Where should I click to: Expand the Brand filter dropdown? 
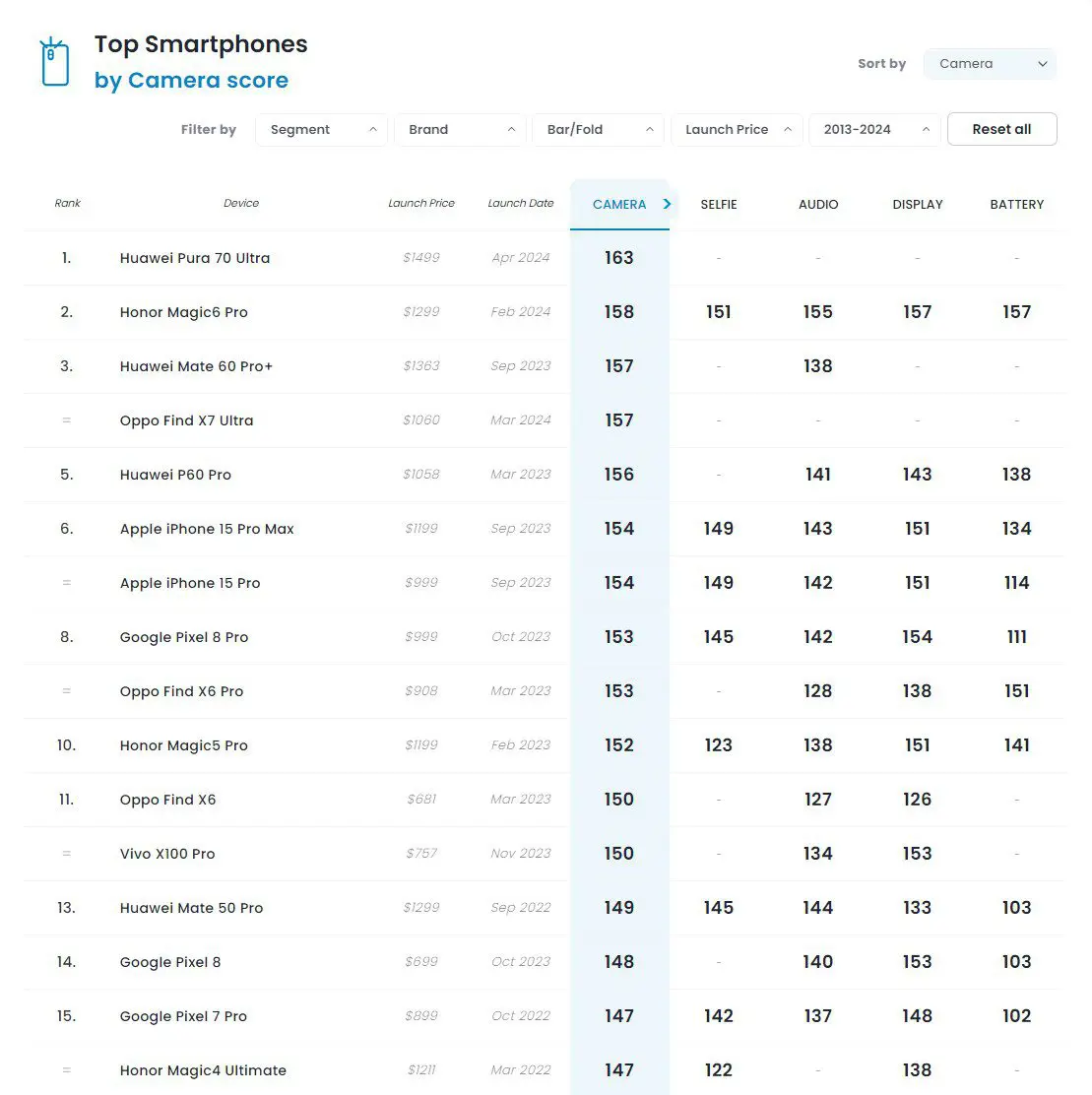[460, 130]
